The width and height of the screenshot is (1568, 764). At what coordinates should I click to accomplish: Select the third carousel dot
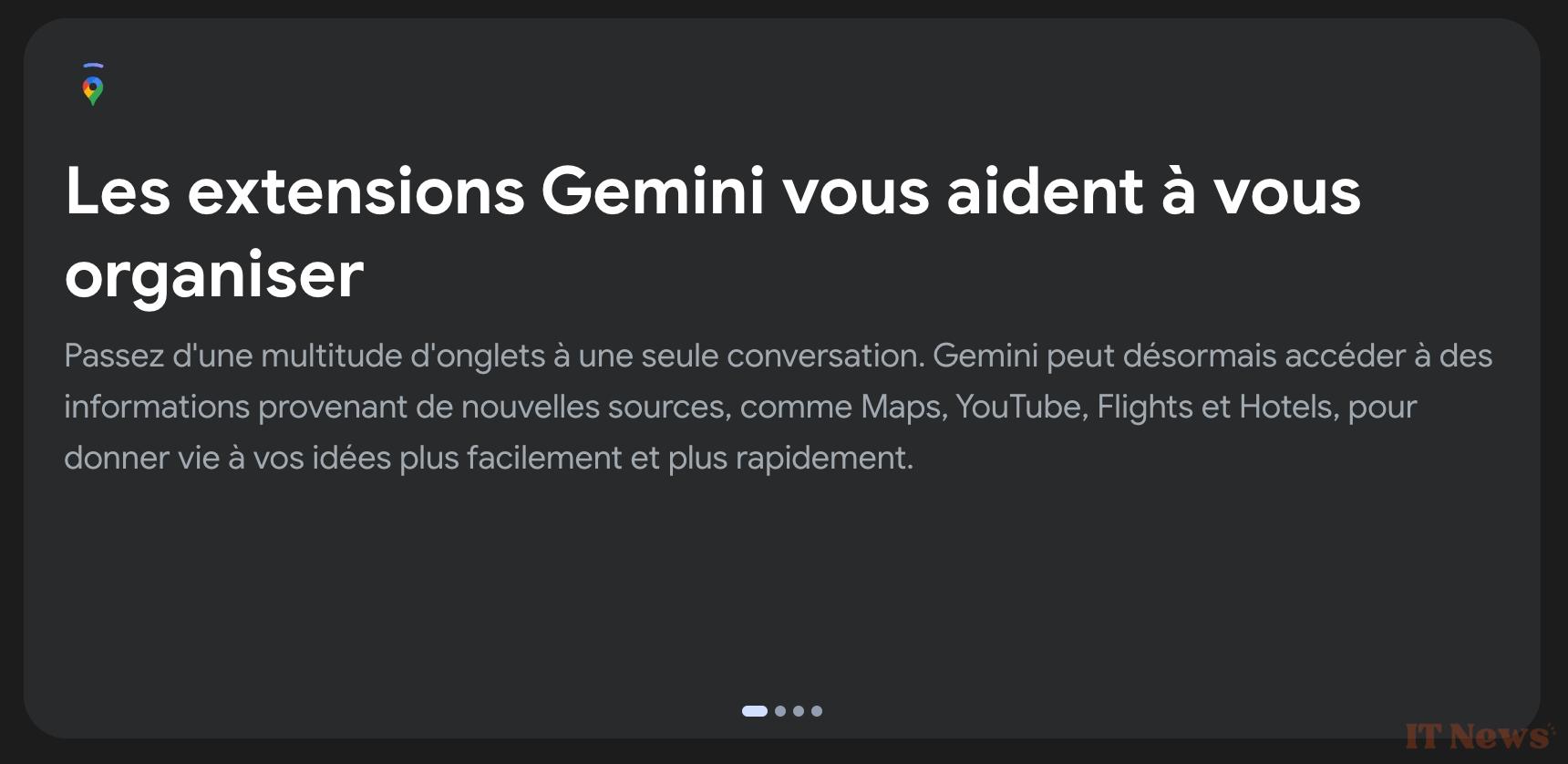point(799,711)
